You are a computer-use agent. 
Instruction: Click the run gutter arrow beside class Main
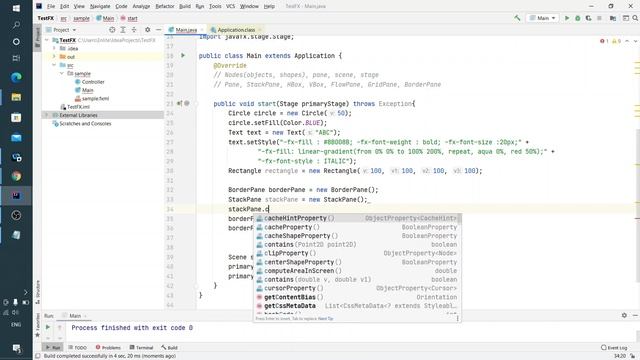point(183,56)
